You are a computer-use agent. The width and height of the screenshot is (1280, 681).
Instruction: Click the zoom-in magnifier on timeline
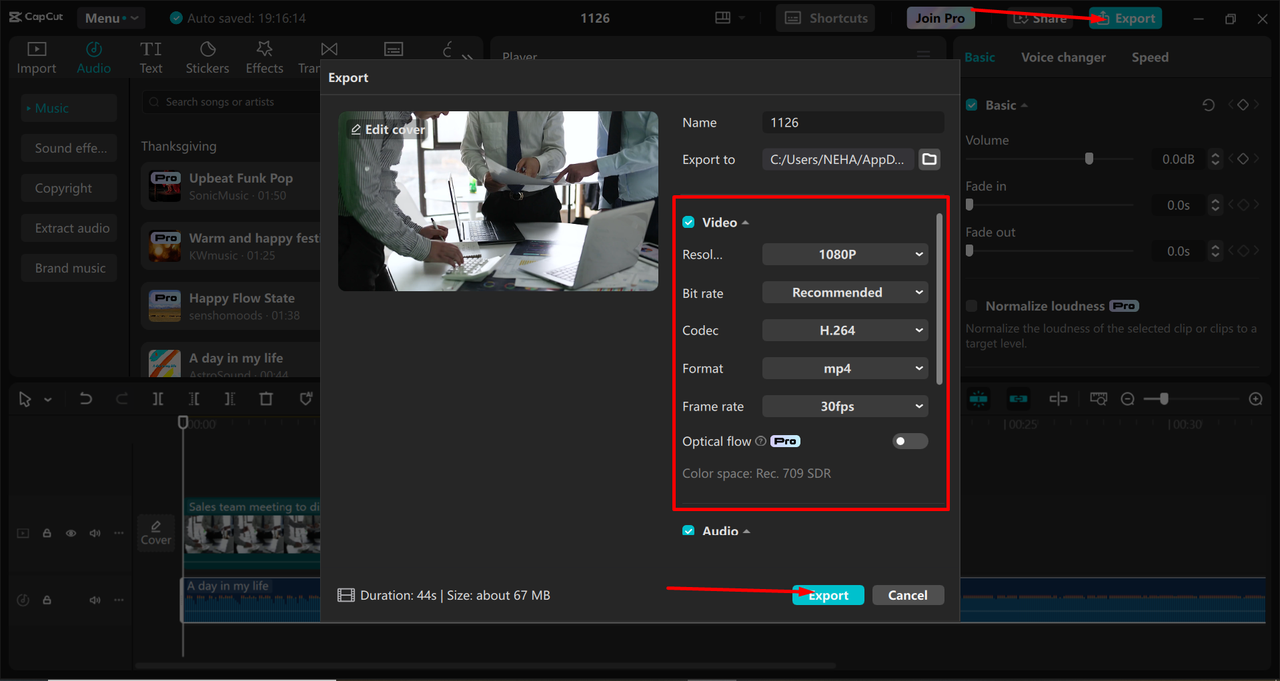(1256, 399)
